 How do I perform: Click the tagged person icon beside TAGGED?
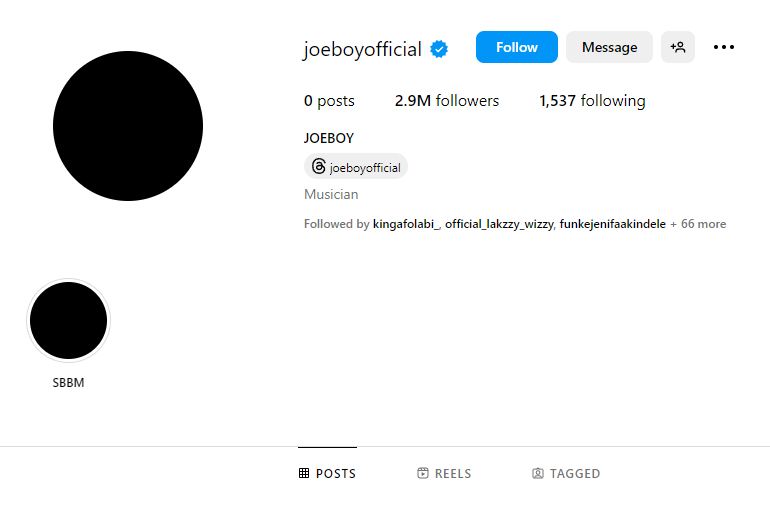(538, 474)
